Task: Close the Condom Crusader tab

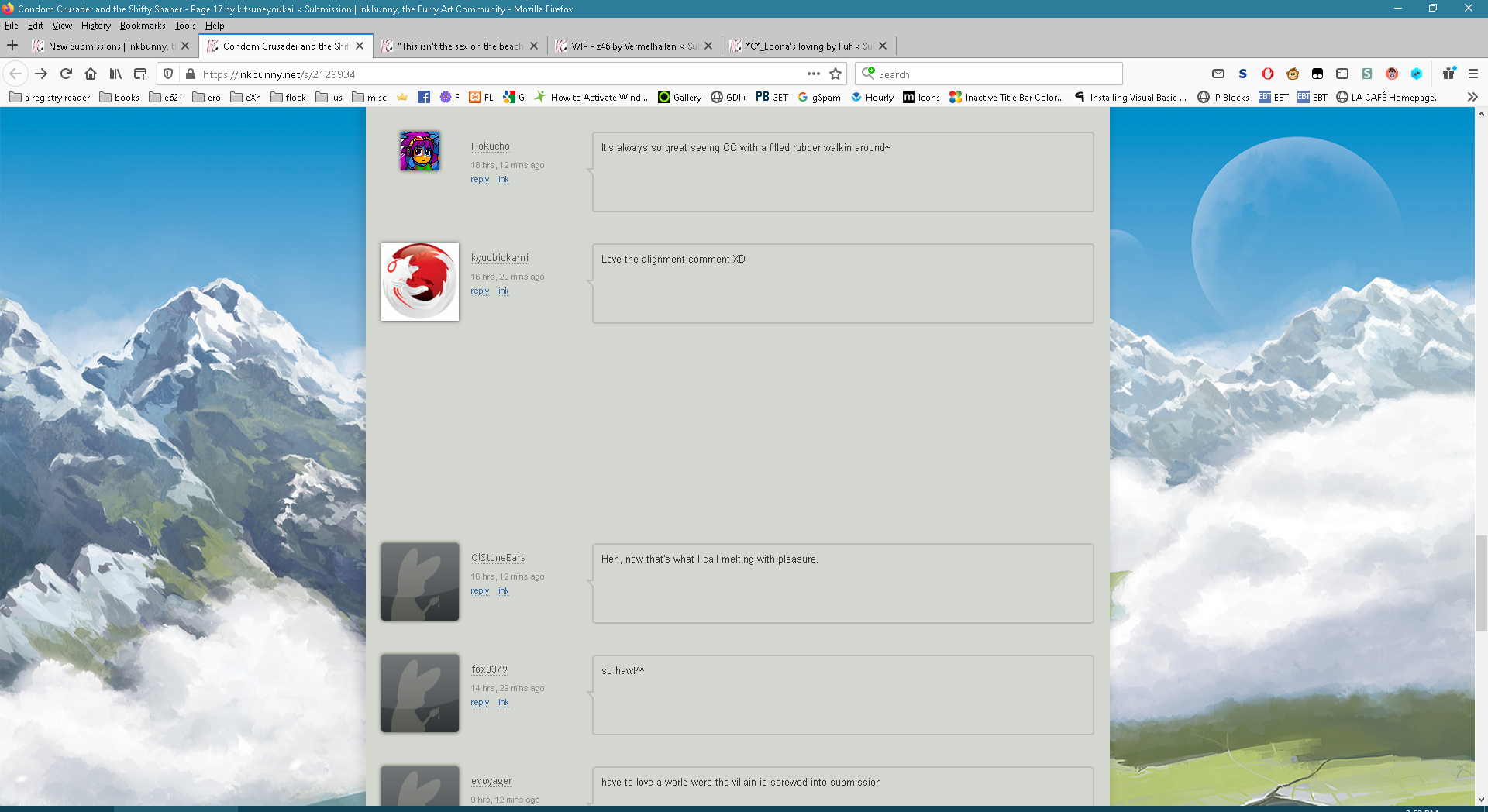Action: coord(360,46)
